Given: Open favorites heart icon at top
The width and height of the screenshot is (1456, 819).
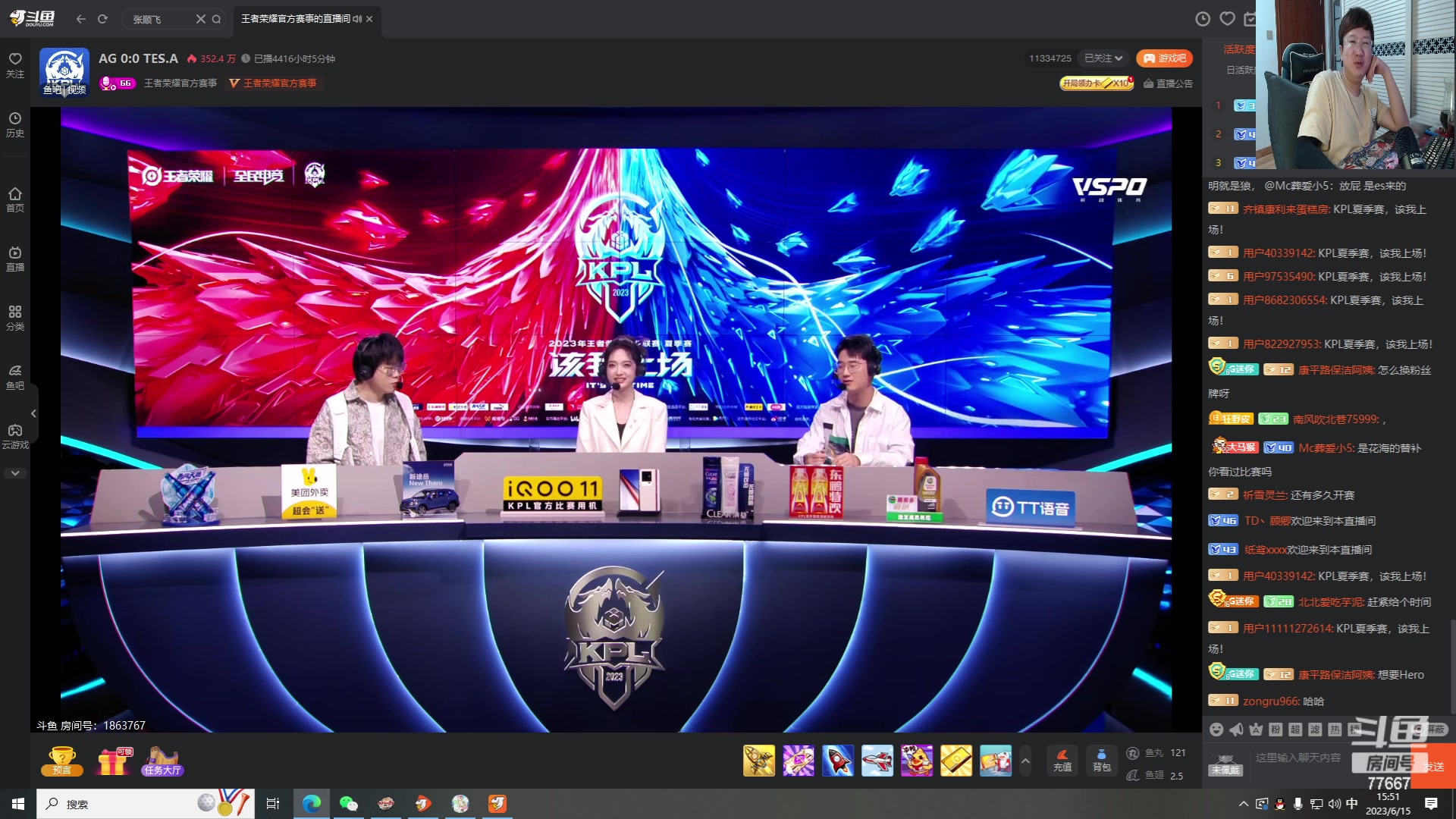Looking at the screenshot, I should (x=1228, y=19).
